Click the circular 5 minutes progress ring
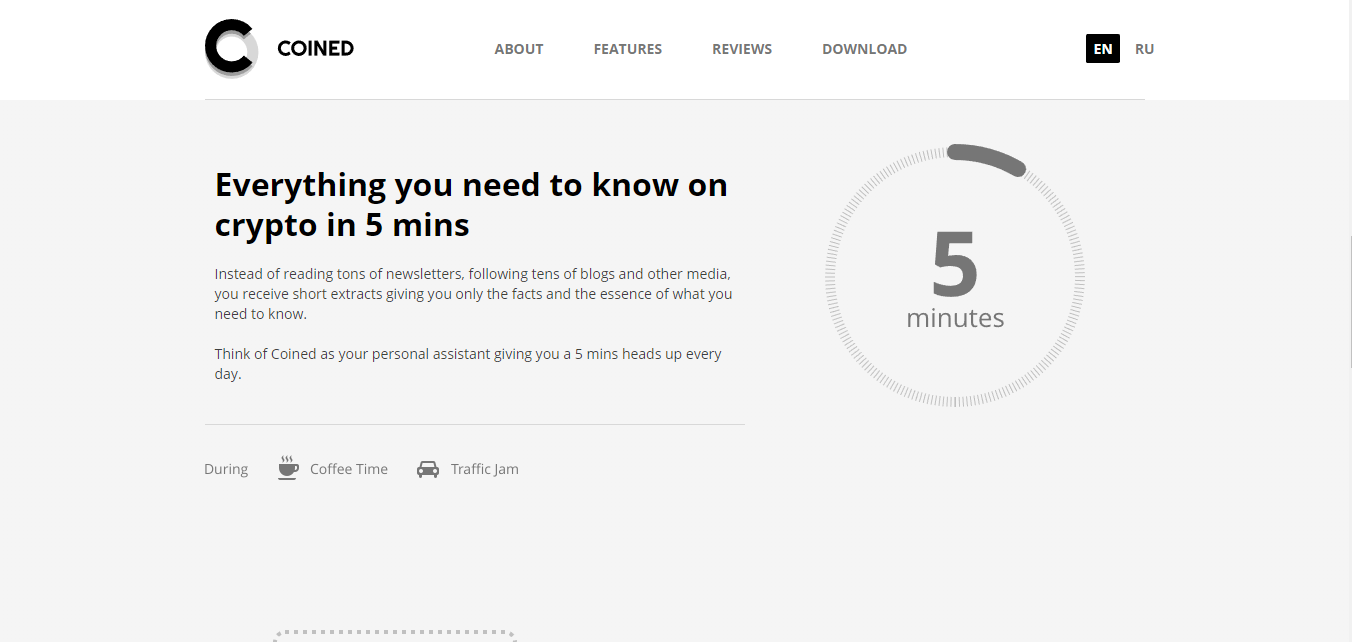This screenshot has width=1352, height=642. point(955,275)
